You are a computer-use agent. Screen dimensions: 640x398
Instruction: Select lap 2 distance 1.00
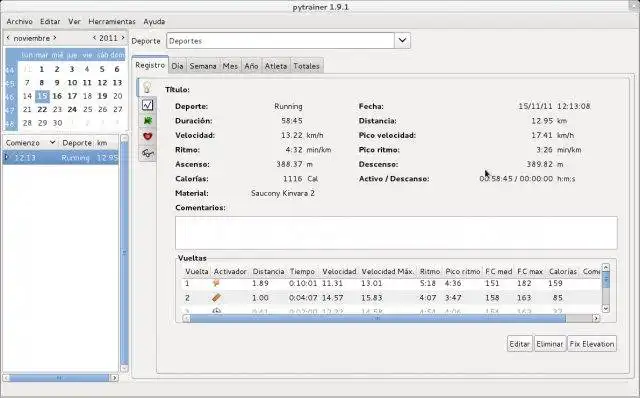260,298
